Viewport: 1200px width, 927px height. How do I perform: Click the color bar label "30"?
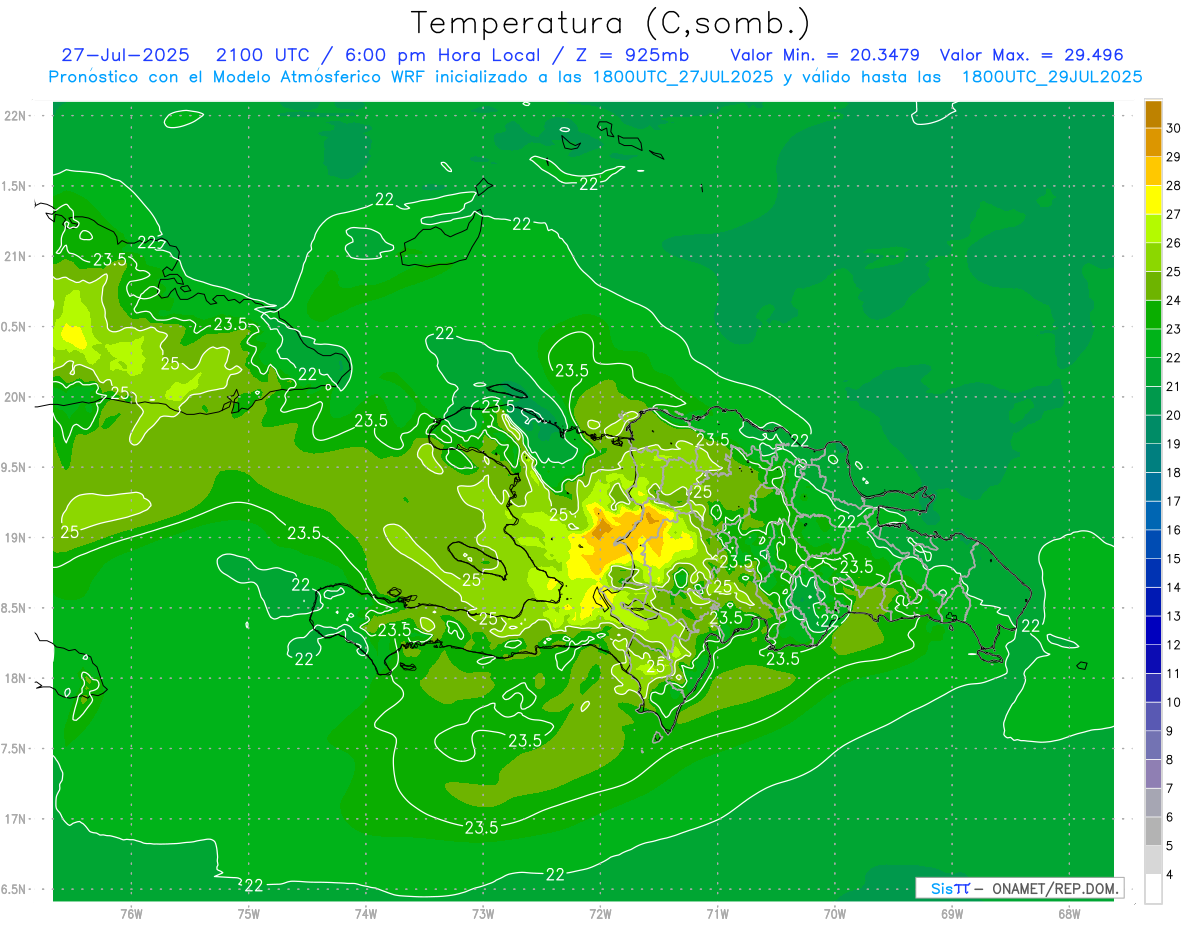pyautogui.click(x=1174, y=128)
